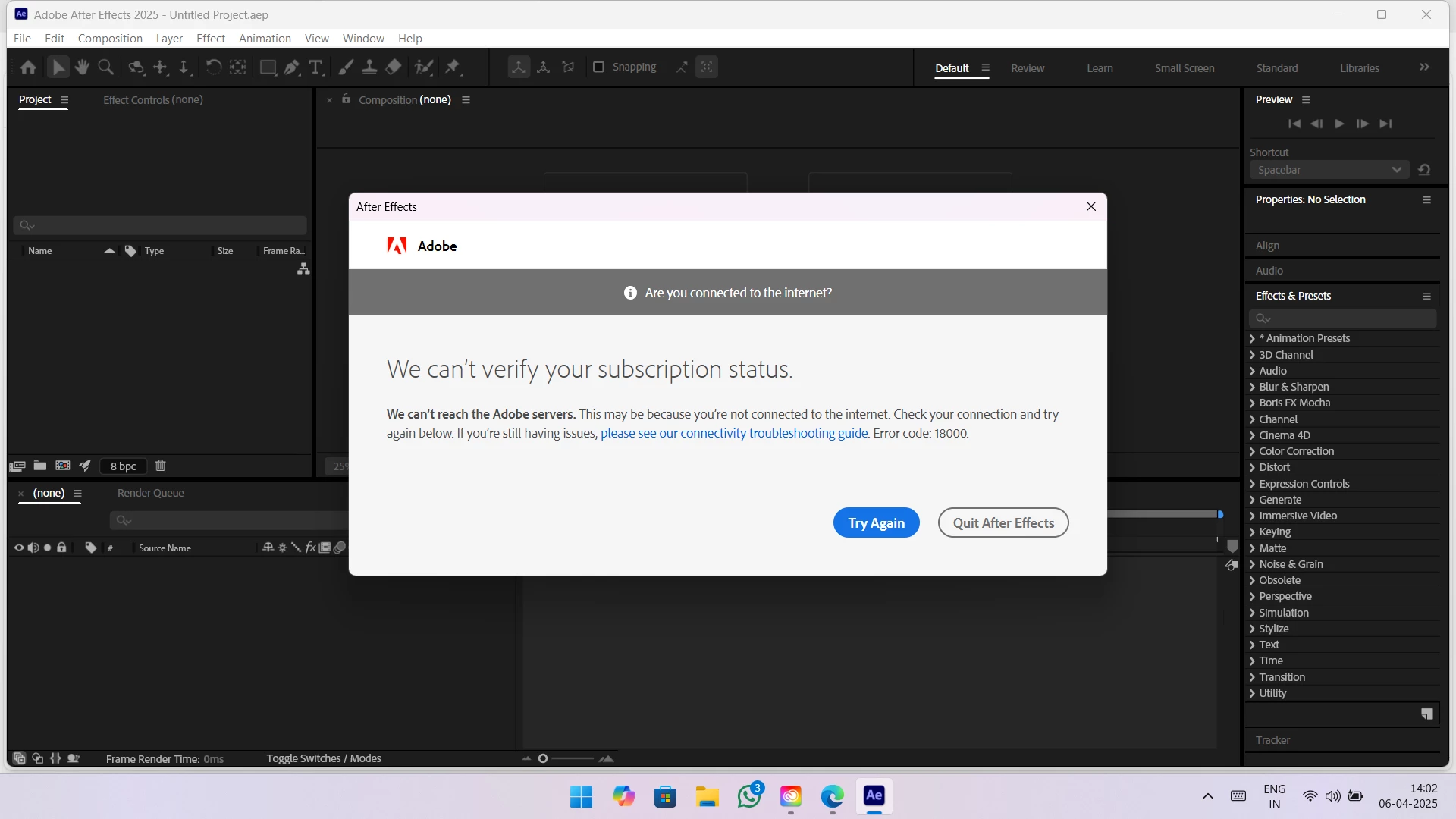This screenshot has width=1456, height=819.
Task: Choose the Pen tool
Action: click(x=291, y=67)
